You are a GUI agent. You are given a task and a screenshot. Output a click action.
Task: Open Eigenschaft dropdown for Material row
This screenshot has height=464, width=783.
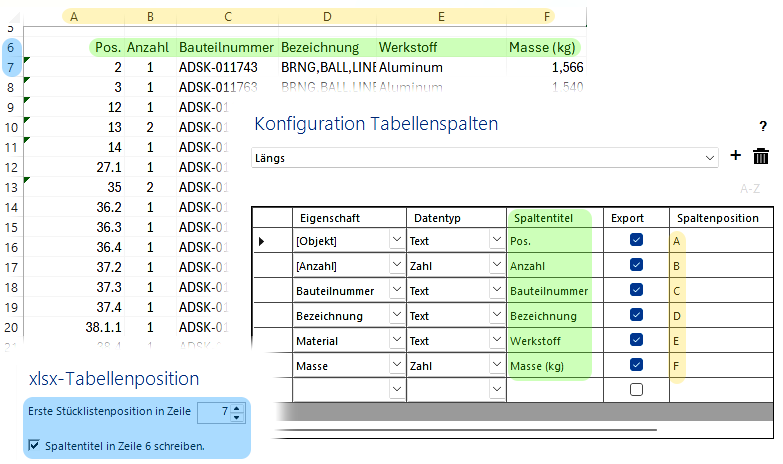tap(396, 341)
